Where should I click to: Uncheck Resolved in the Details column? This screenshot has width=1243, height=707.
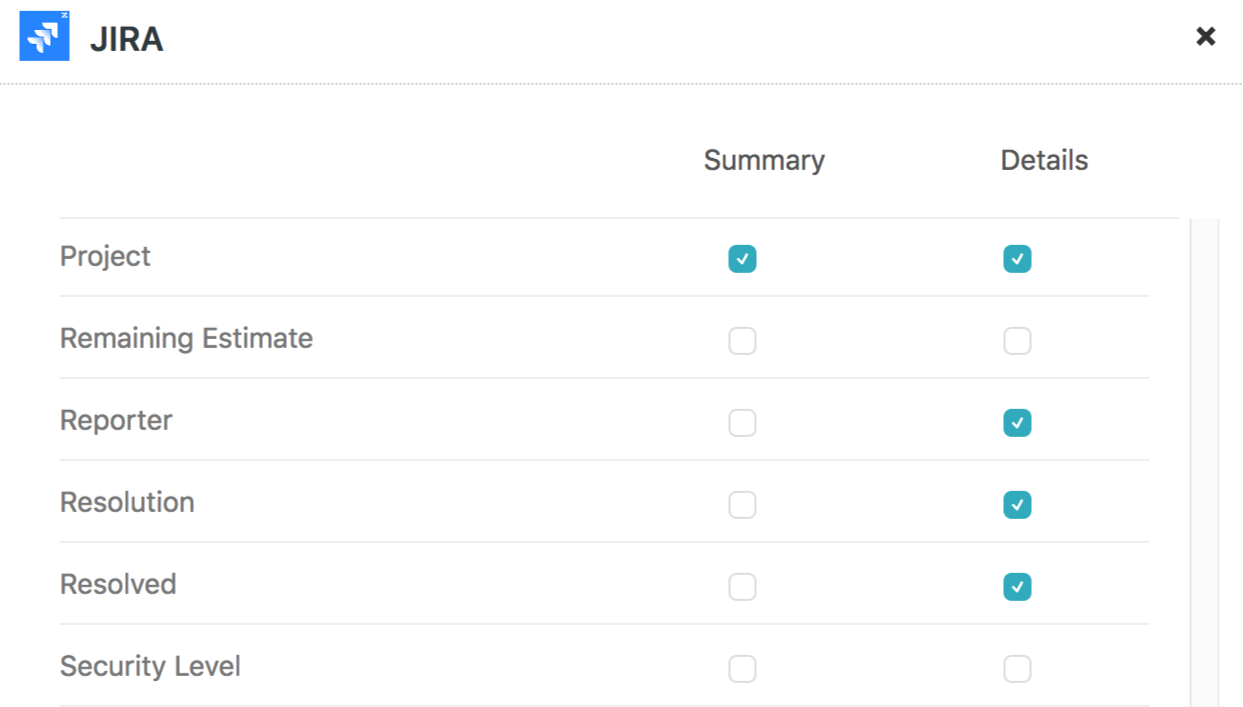pos(1017,587)
